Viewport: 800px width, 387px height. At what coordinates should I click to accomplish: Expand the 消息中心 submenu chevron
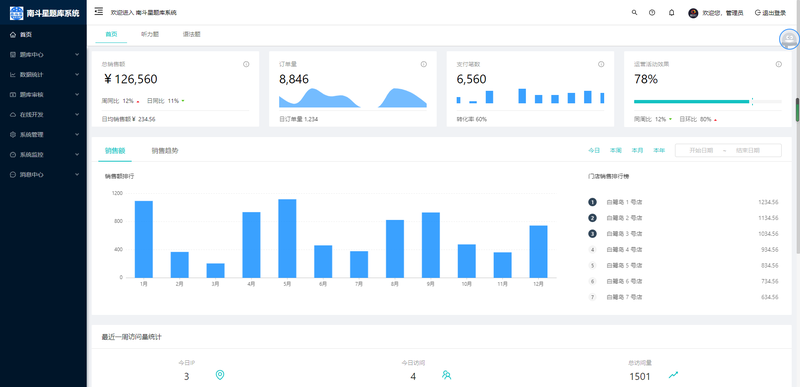[77, 174]
